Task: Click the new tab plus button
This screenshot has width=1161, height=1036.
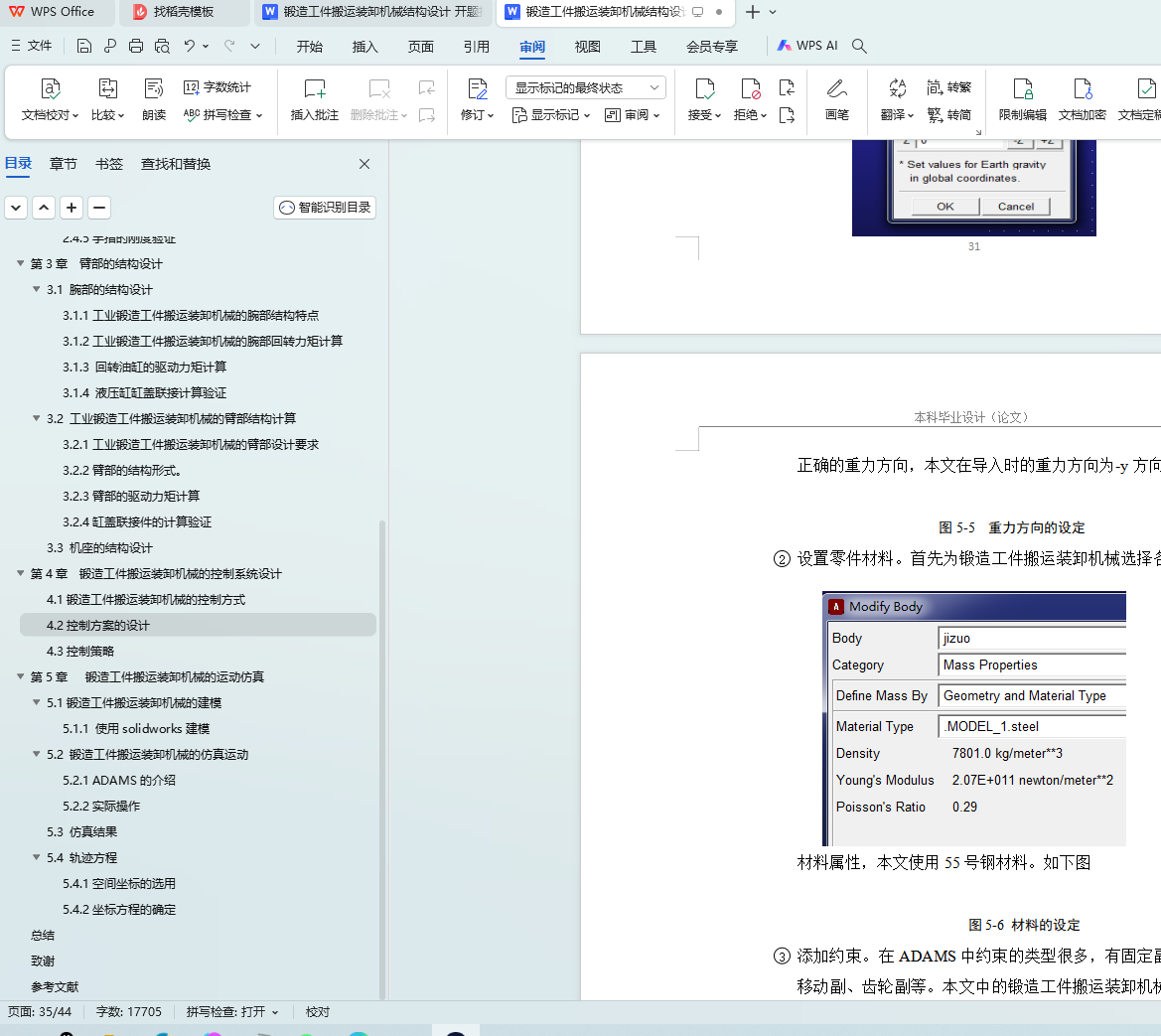Action: [752, 12]
